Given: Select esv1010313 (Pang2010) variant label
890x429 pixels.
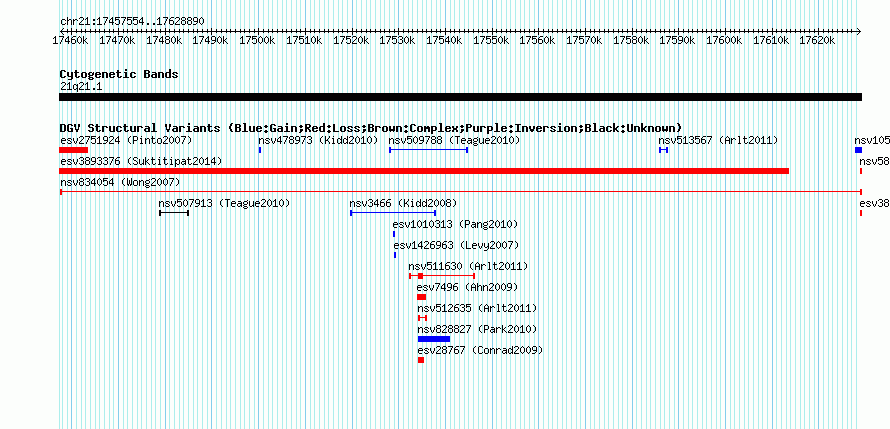Looking at the screenshot, I should 455,224.
